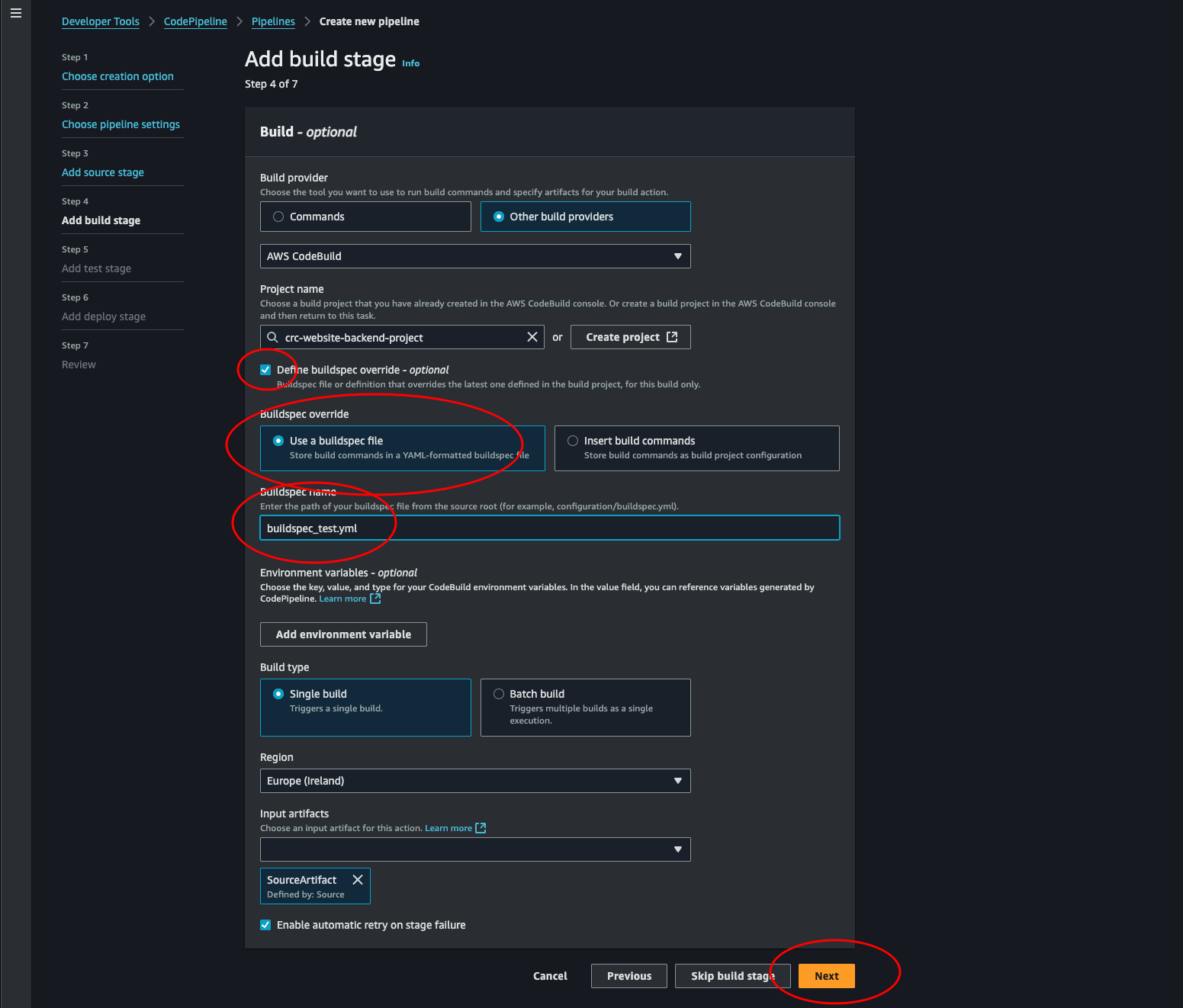Open the Europe (Ireland) region dropdown
Viewport: 1183px width, 1008px height.
pos(474,781)
